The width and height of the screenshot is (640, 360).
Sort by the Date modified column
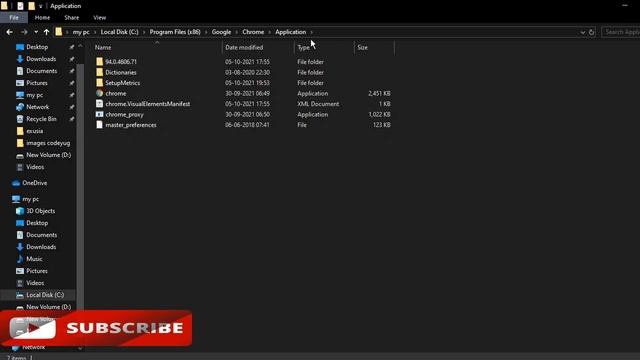(244, 47)
